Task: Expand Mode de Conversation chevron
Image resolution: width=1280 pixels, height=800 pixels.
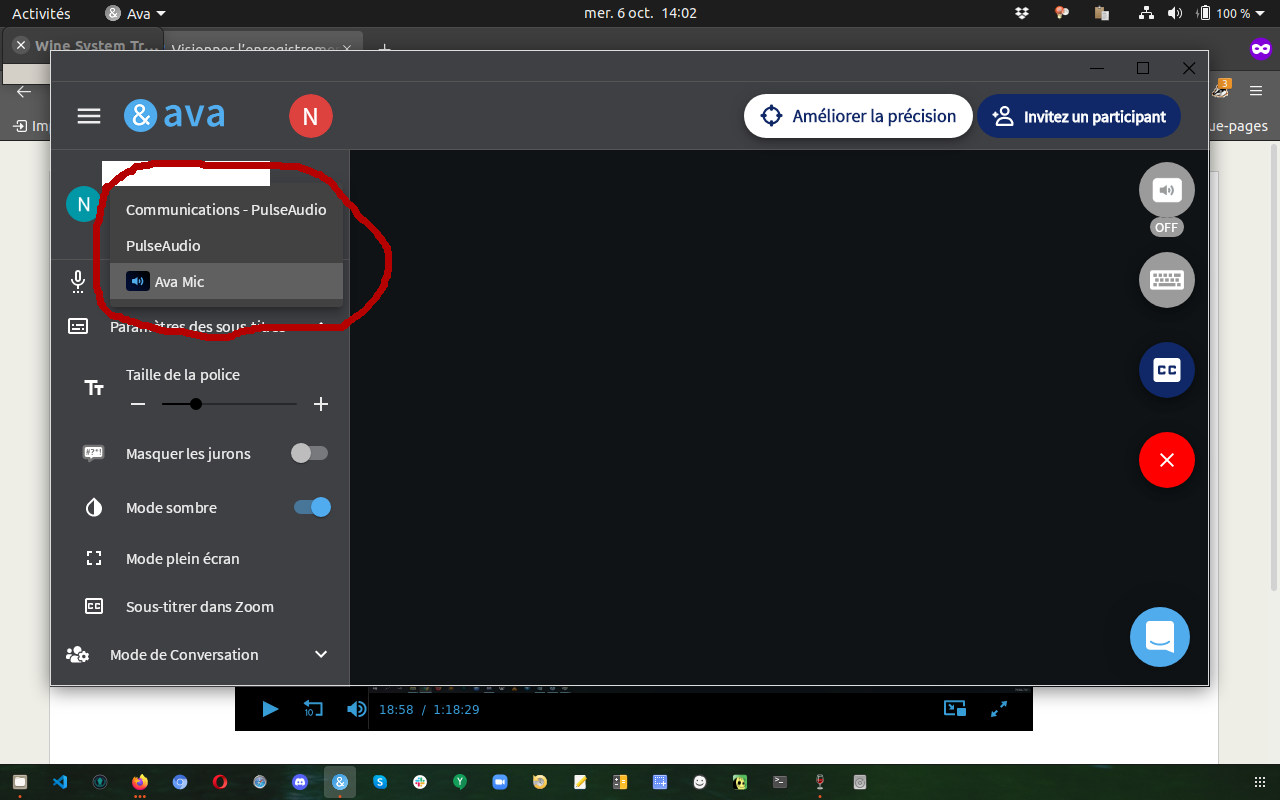Action: pos(321,654)
